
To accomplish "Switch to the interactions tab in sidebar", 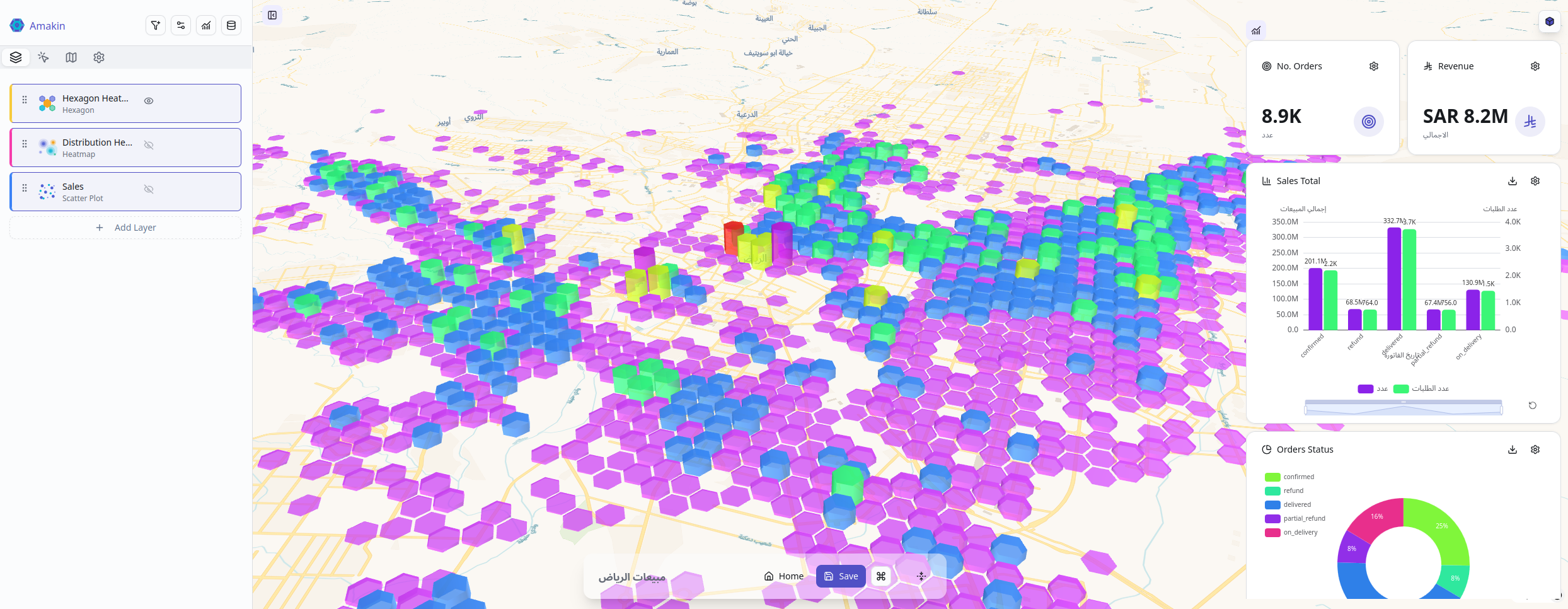I will pyautogui.click(x=43, y=57).
